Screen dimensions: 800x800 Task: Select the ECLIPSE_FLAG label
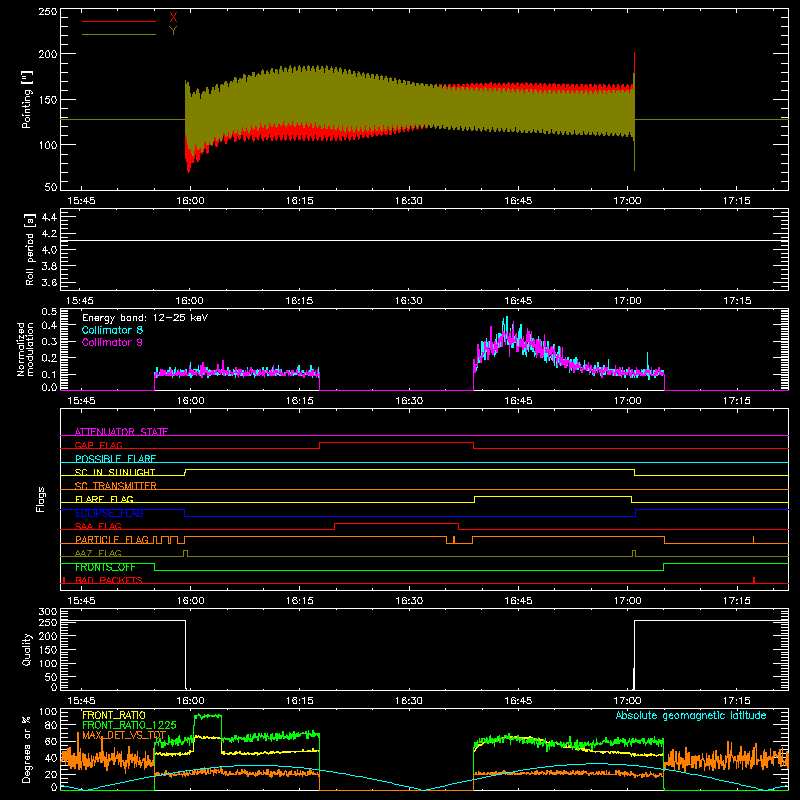click(109, 513)
